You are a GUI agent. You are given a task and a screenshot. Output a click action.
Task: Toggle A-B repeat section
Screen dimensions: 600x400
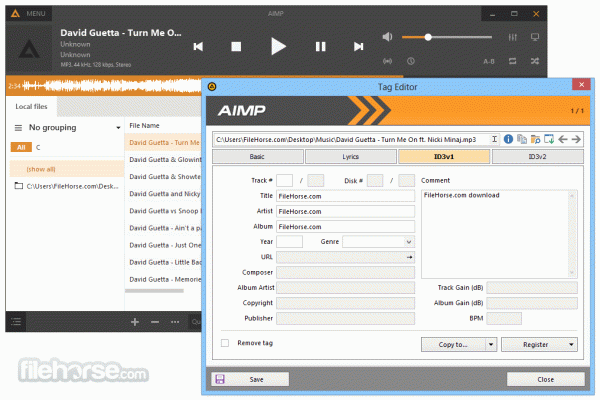(x=489, y=61)
